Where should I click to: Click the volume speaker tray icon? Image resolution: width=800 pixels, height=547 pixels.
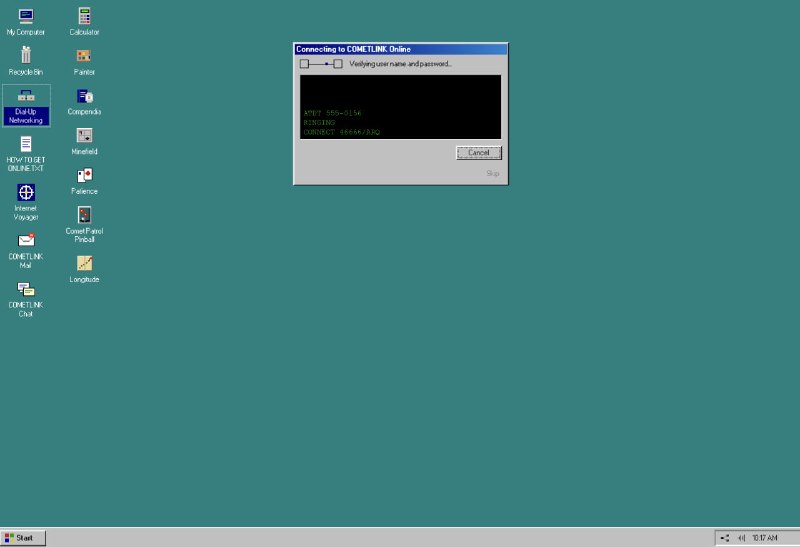pyautogui.click(x=741, y=538)
